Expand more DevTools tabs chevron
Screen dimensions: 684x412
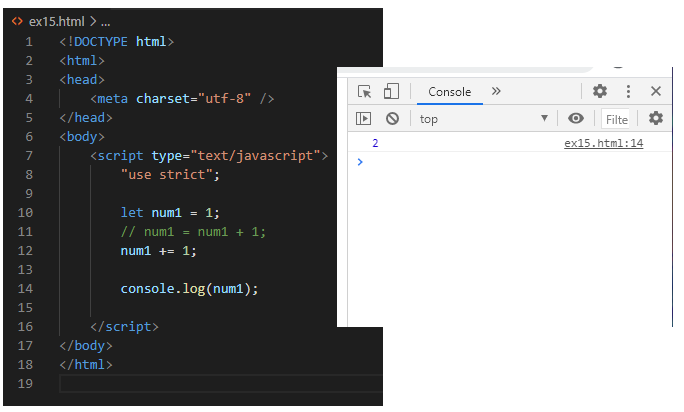[x=496, y=91]
